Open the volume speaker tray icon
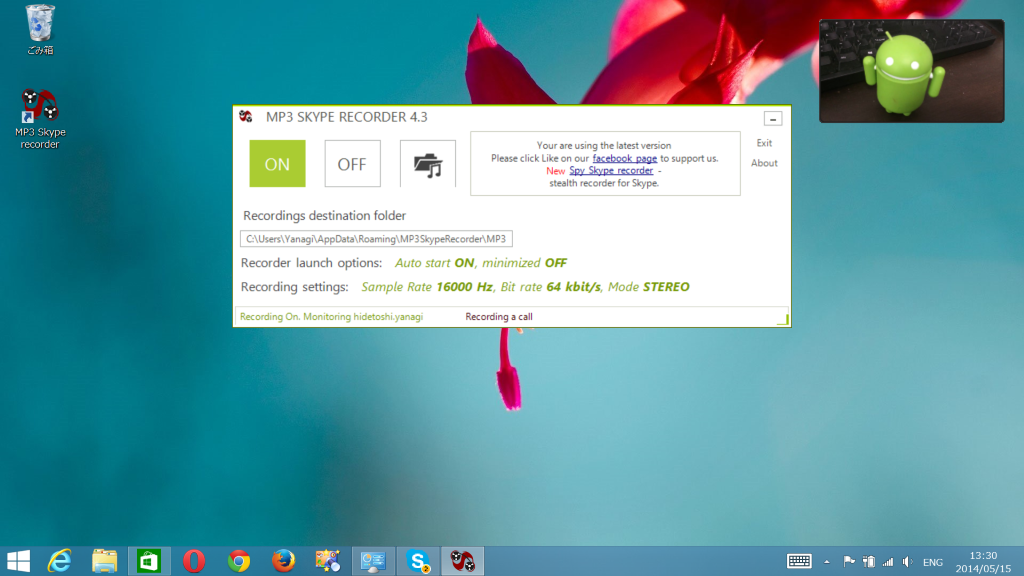 908,561
